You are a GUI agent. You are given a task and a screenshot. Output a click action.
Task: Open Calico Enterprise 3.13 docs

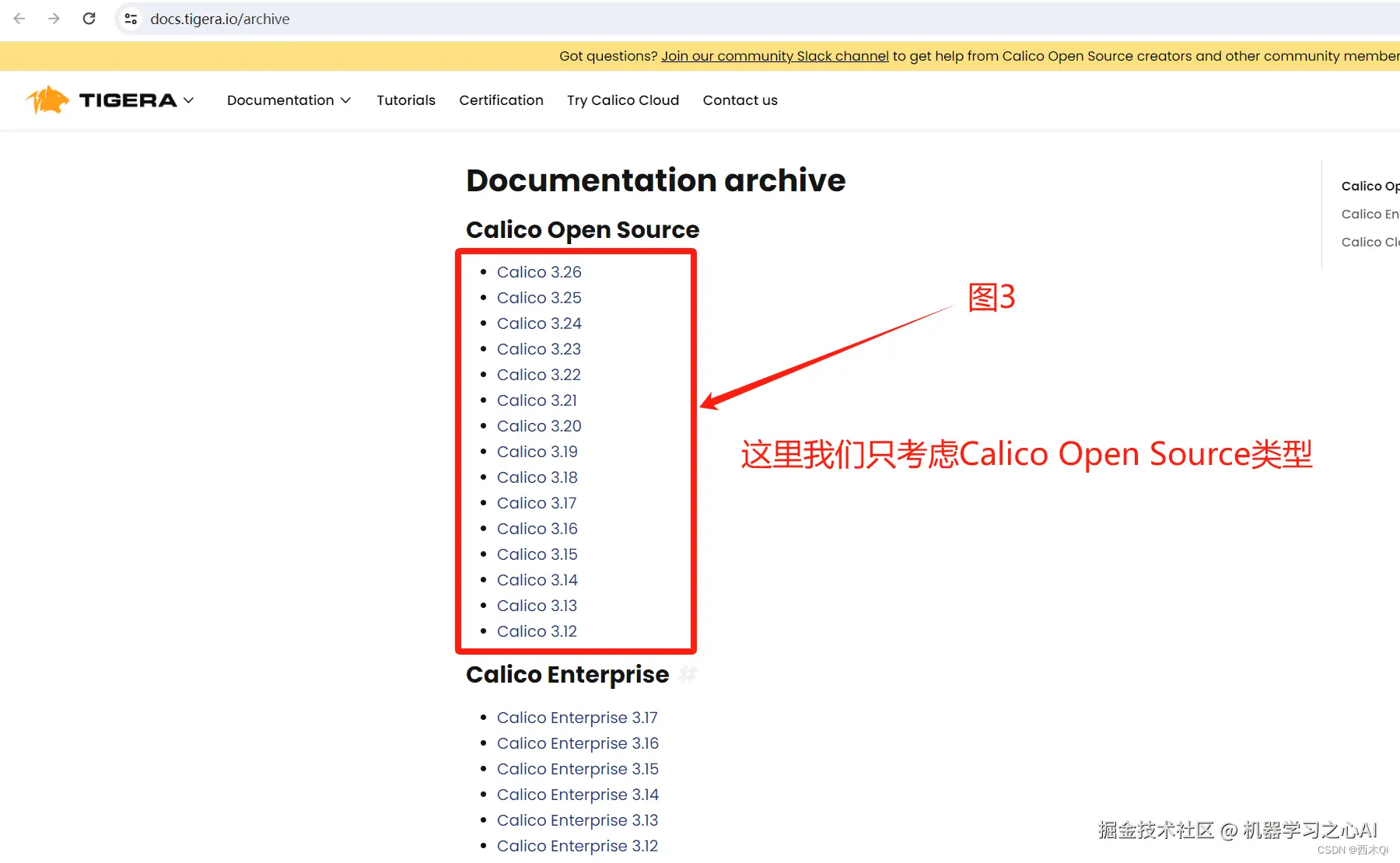coord(578,820)
